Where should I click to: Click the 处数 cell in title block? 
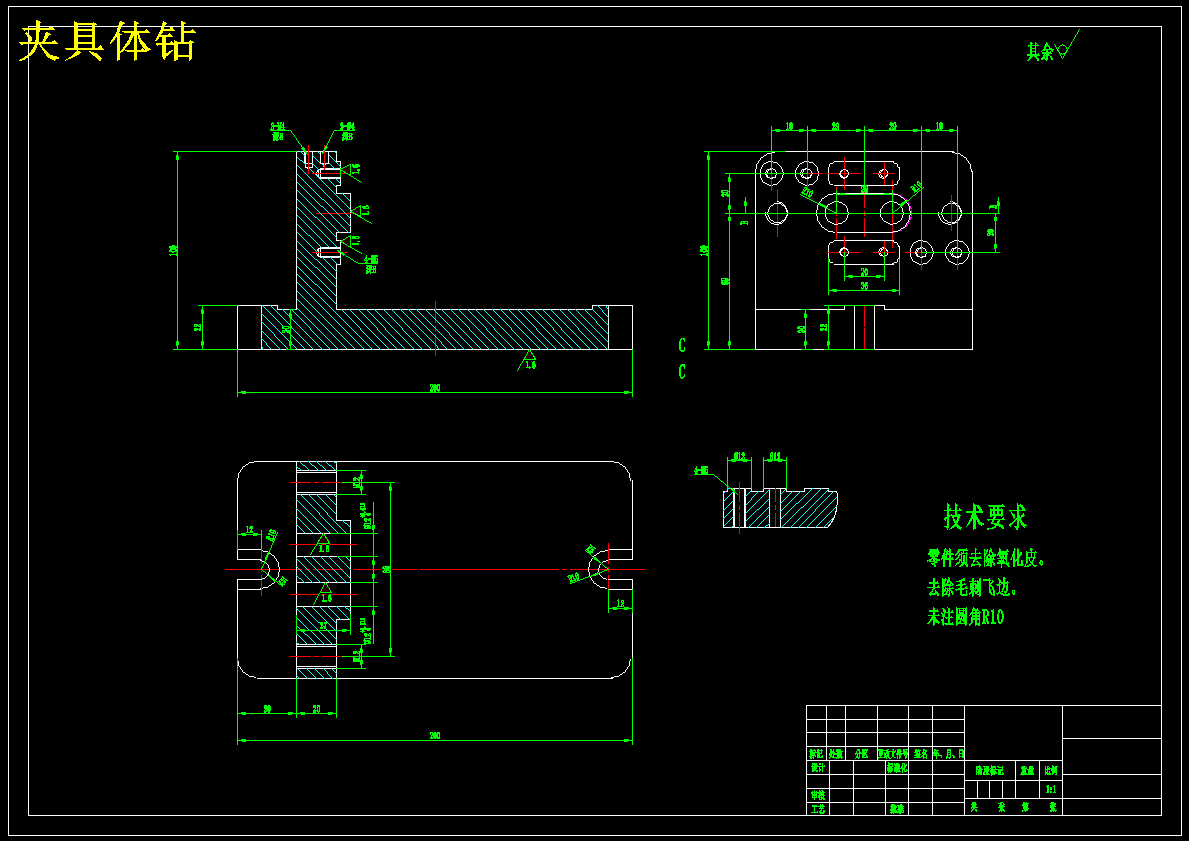tap(836, 755)
